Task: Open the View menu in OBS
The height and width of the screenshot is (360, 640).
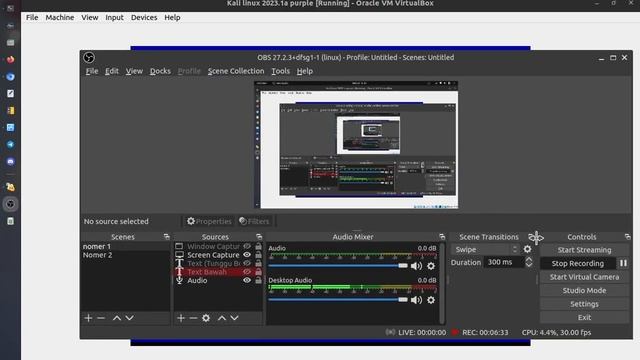Action: (x=134, y=71)
